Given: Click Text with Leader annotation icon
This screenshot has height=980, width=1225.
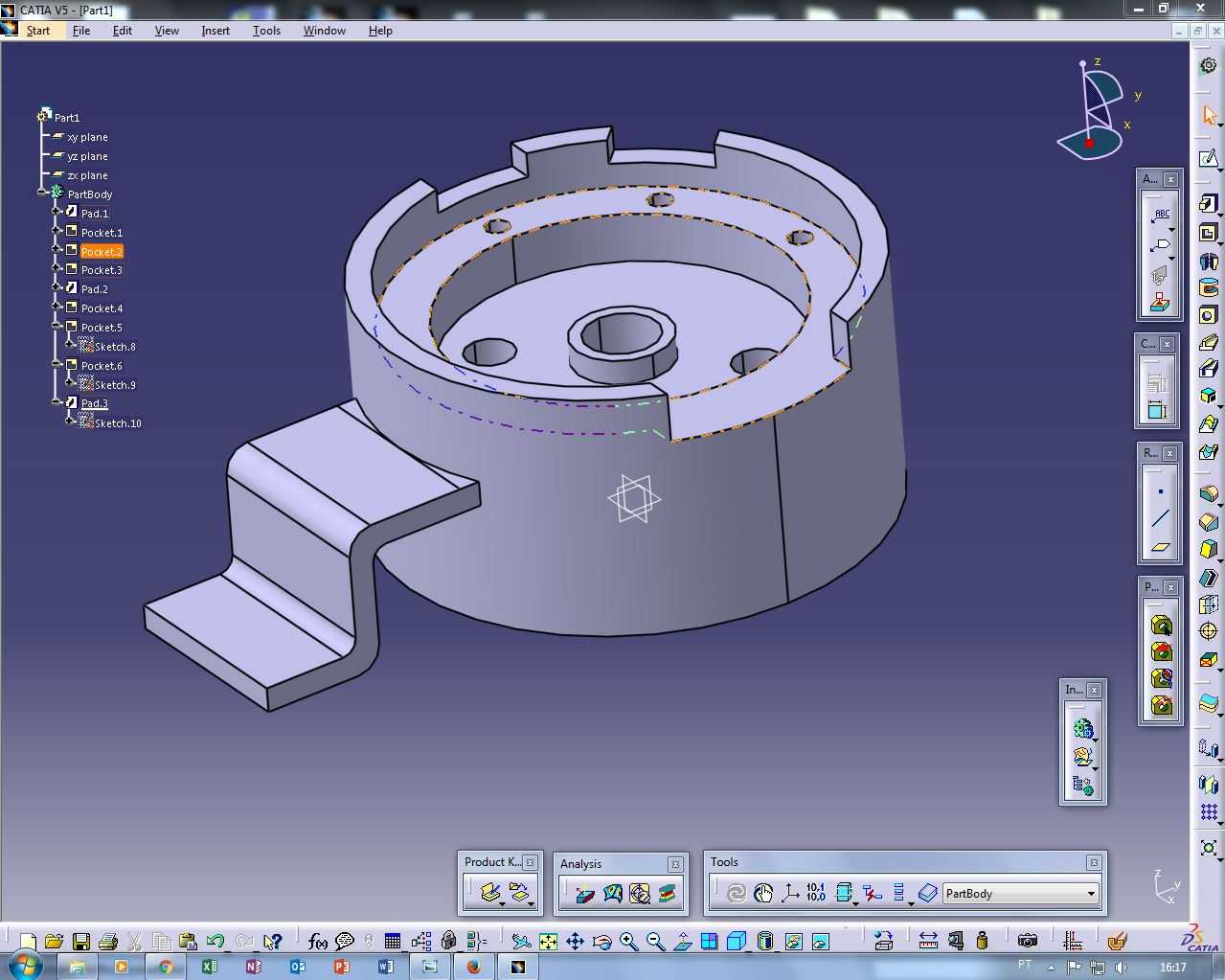Looking at the screenshot, I should click(1160, 215).
